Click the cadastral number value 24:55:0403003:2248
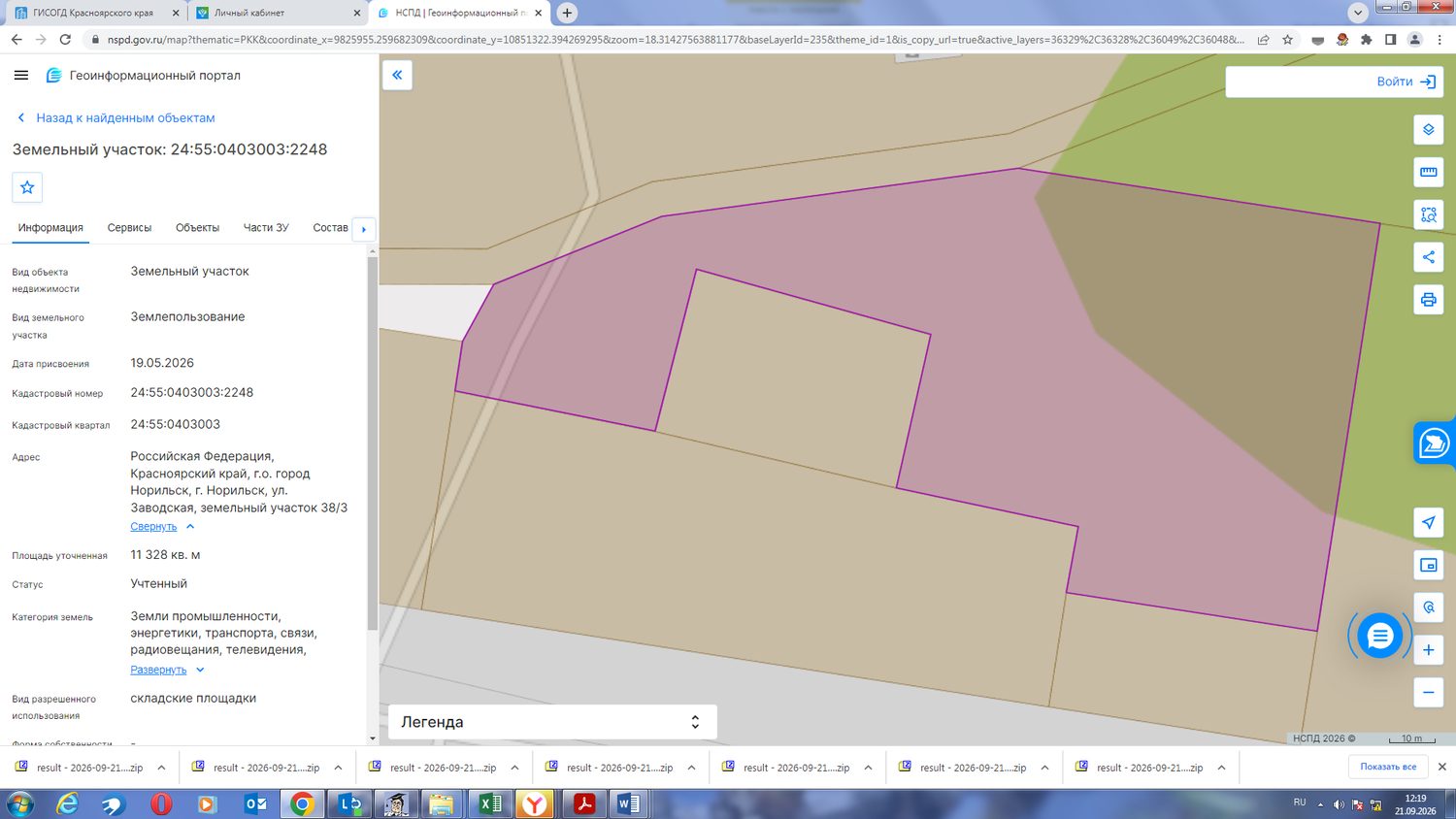 (192, 393)
